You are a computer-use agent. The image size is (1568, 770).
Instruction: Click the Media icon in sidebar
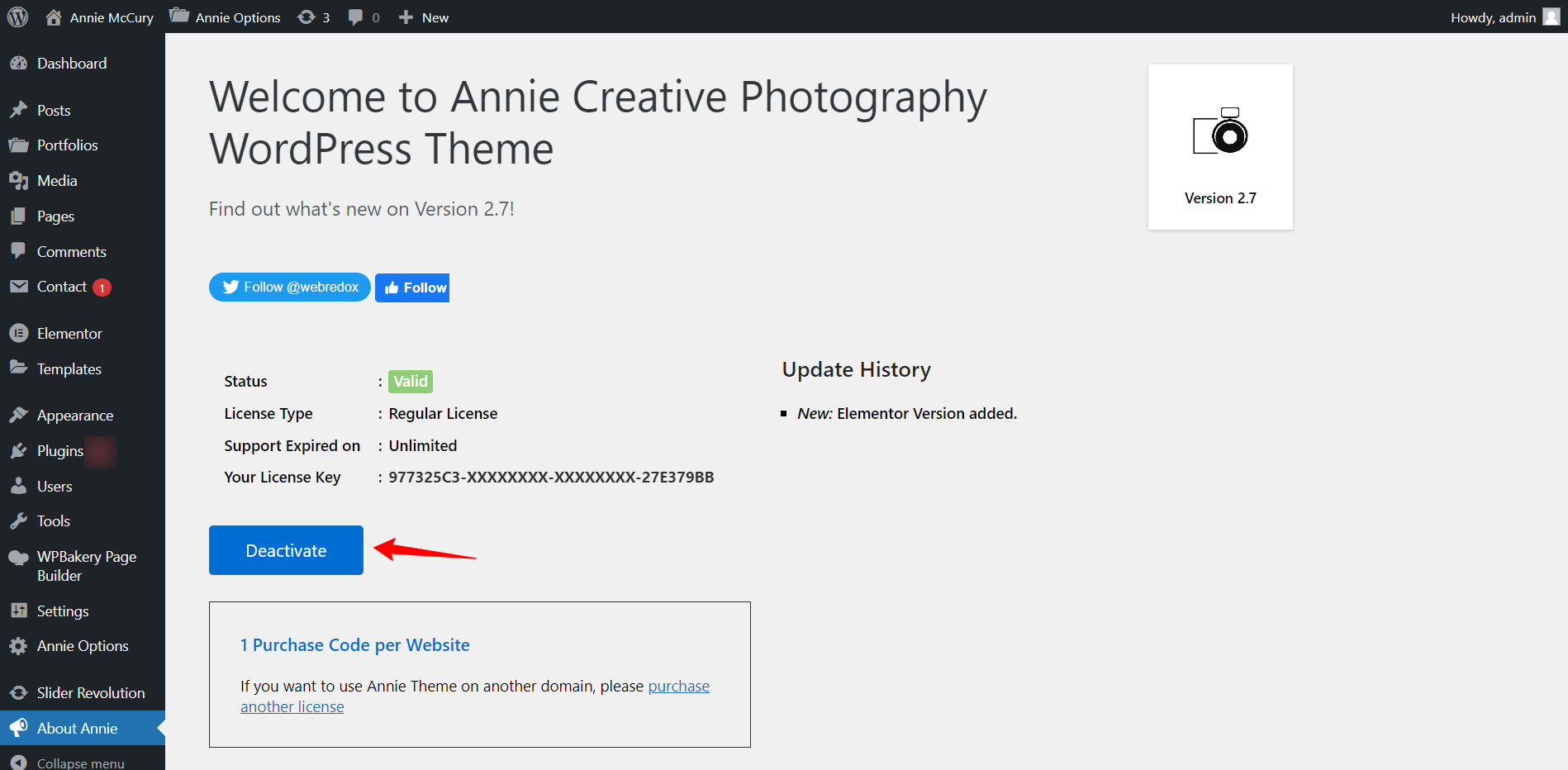pyautogui.click(x=18, y=180)
